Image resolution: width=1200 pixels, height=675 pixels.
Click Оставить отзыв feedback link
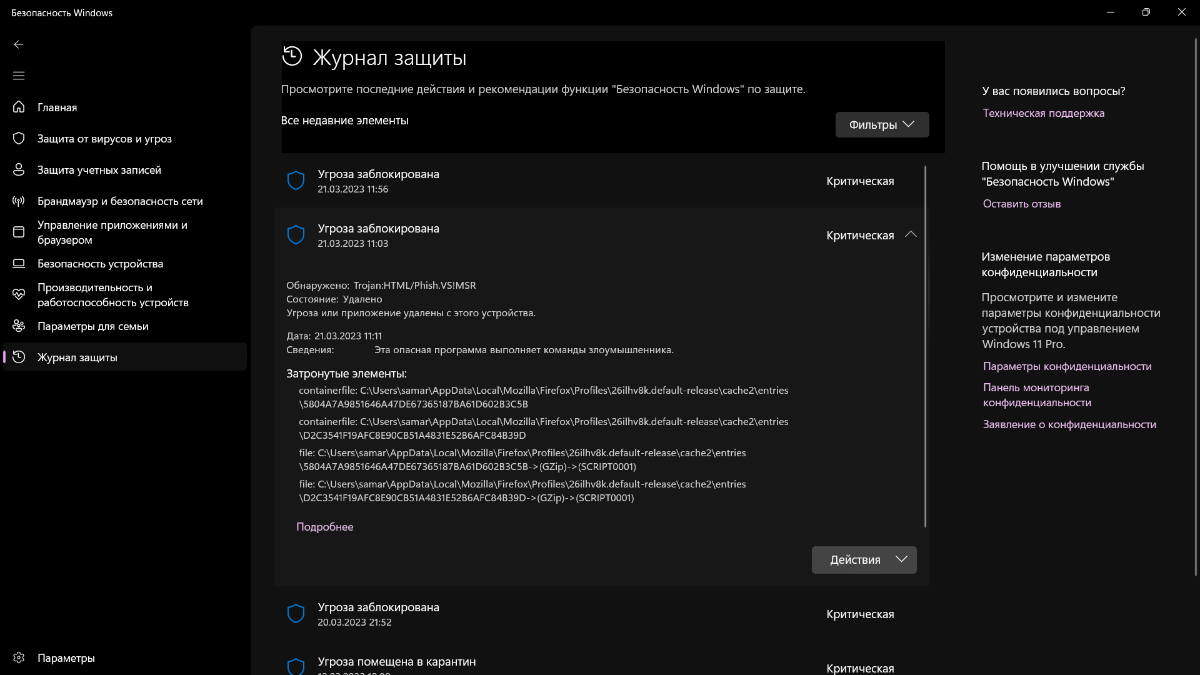tap(1022, 204)
